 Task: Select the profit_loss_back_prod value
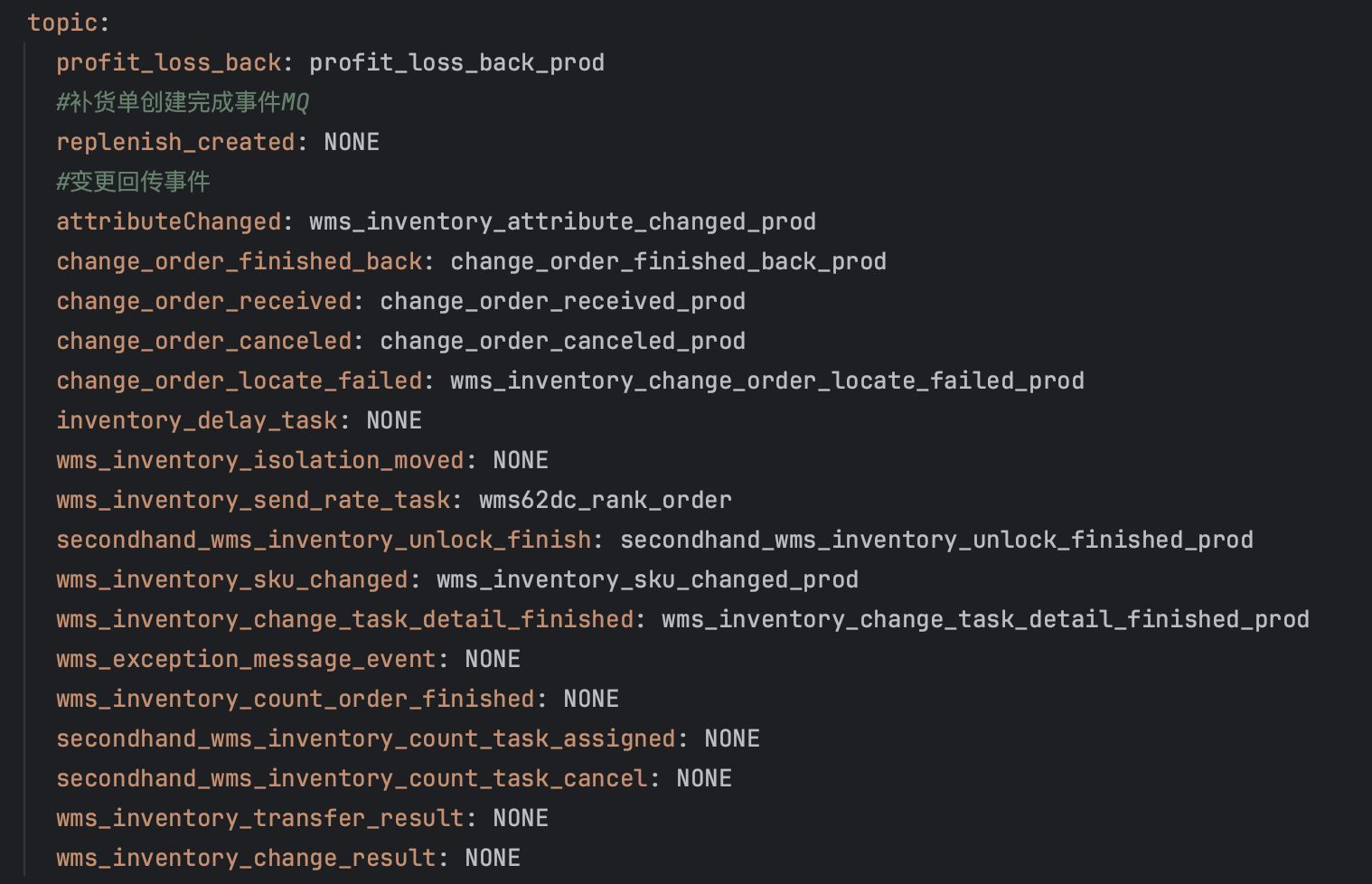point(456,62)
